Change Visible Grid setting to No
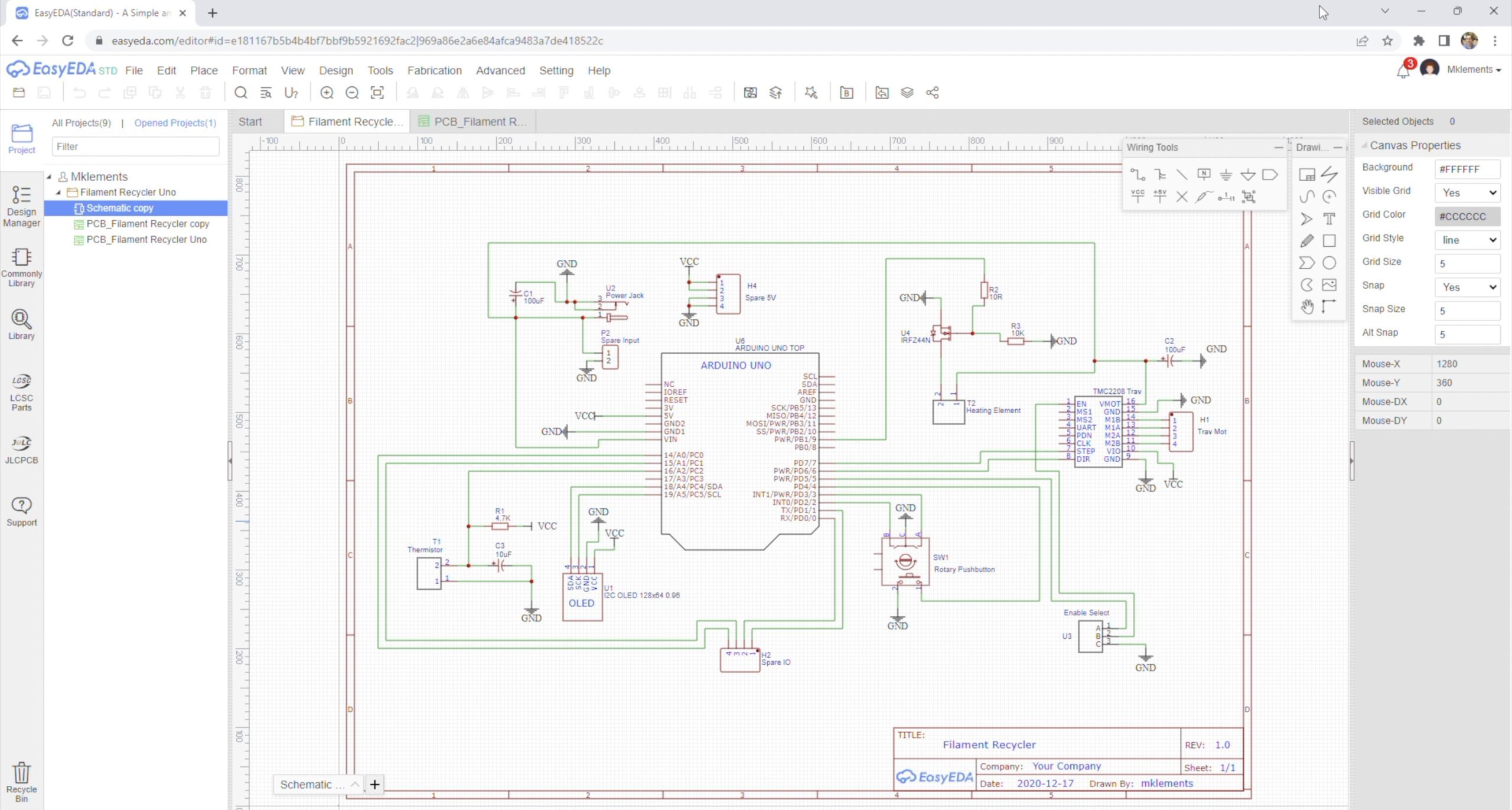 pos(1468,192)
